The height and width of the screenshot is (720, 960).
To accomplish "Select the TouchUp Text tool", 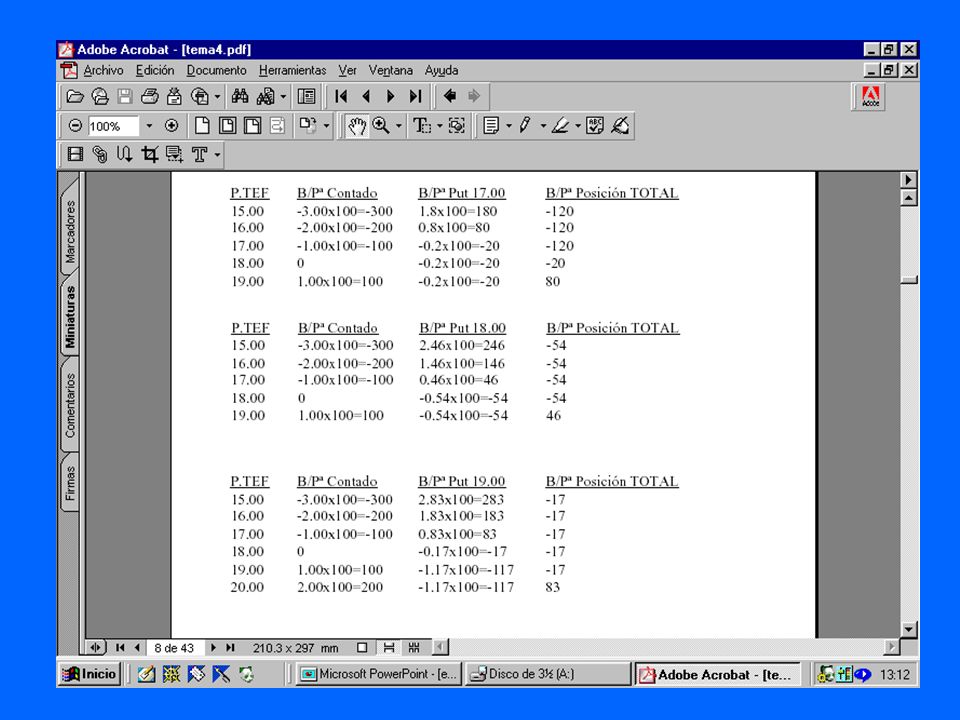I will [x=200, y=154].
